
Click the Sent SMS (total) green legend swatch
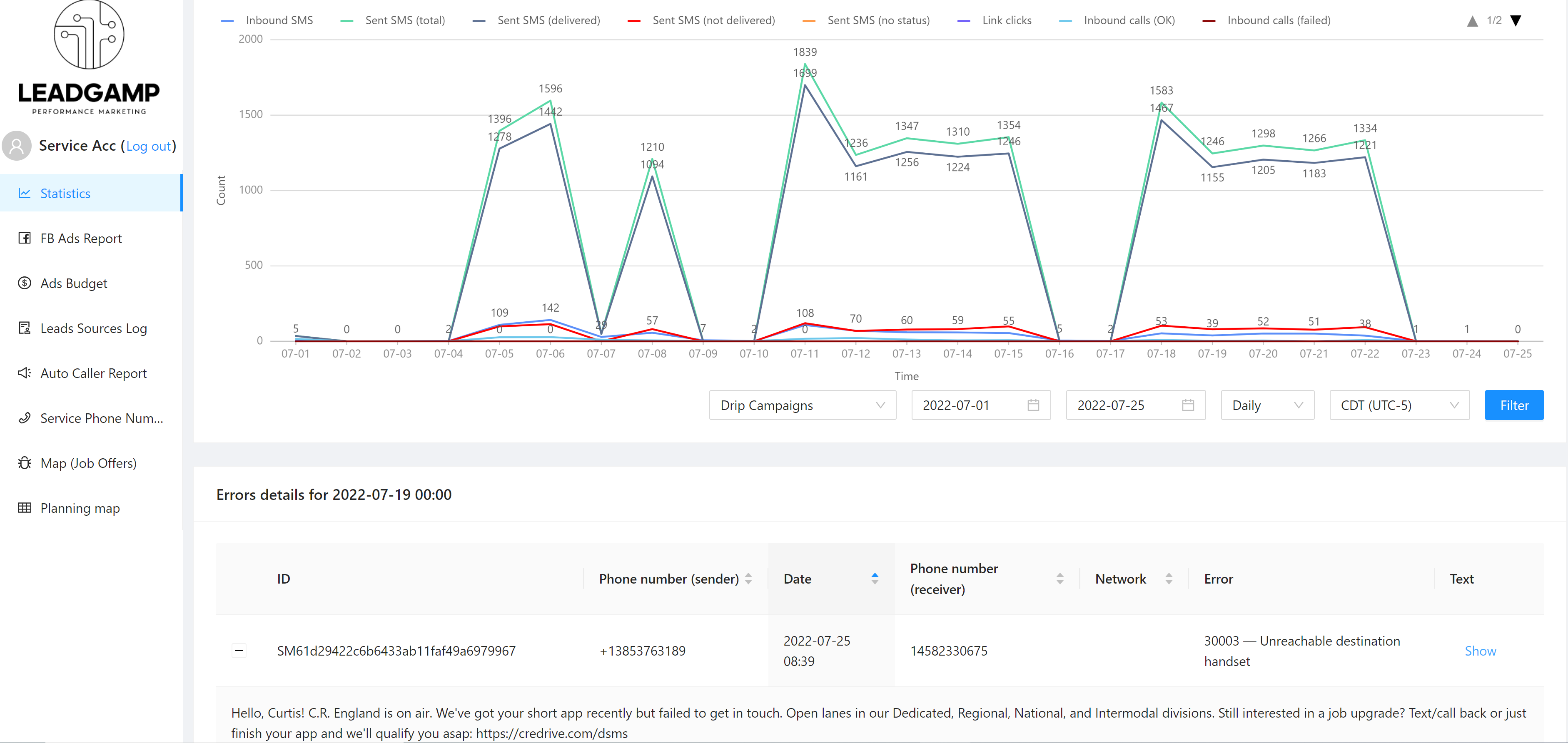347,21
